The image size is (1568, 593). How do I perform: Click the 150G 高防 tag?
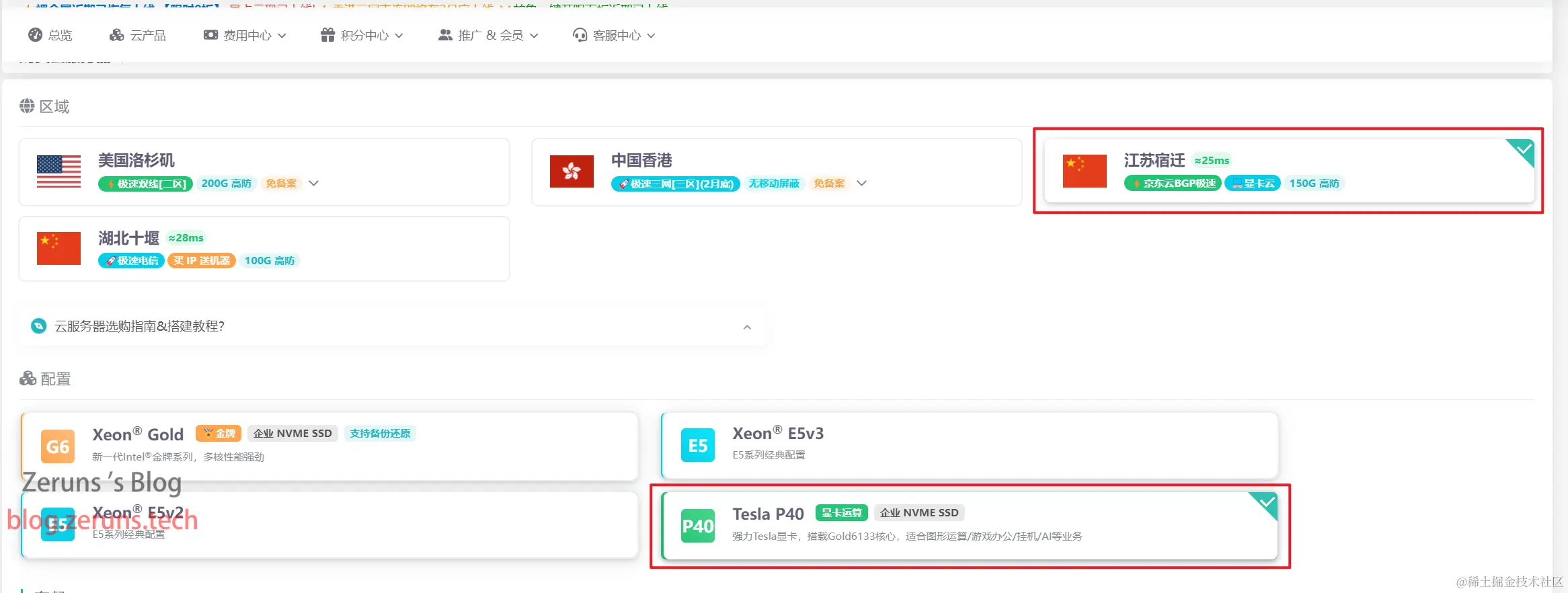(1314, 183)
